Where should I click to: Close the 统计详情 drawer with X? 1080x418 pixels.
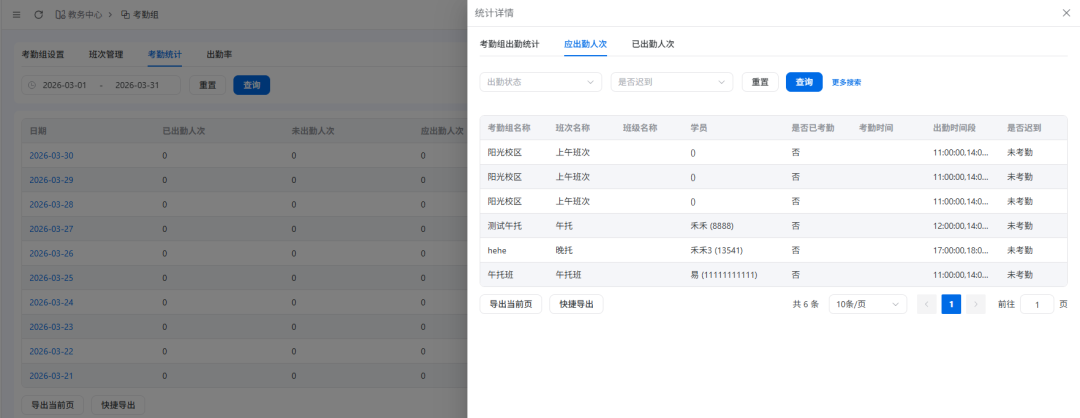(x=1065, y=13)
